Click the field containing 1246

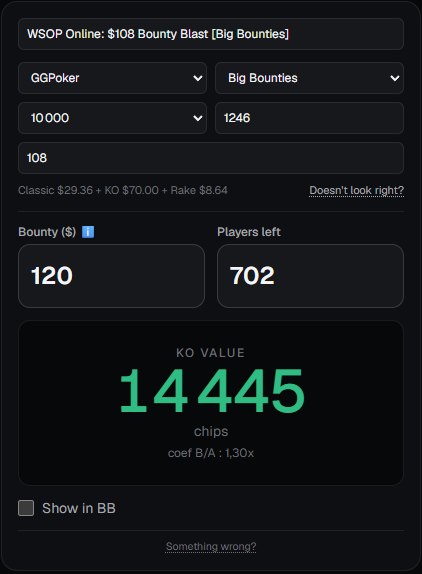point(309,118)
